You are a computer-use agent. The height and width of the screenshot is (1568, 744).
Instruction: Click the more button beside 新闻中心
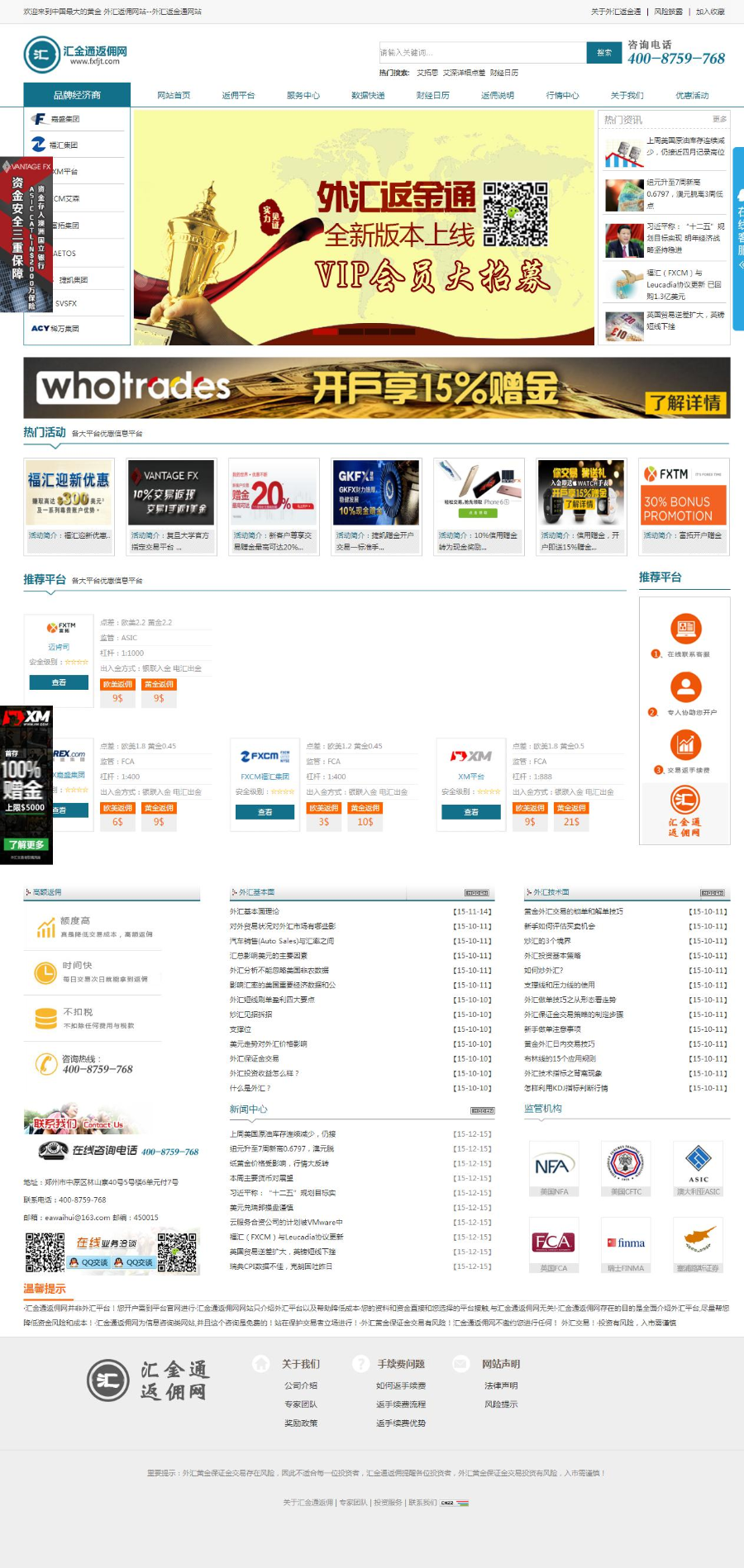(483, 1110)
